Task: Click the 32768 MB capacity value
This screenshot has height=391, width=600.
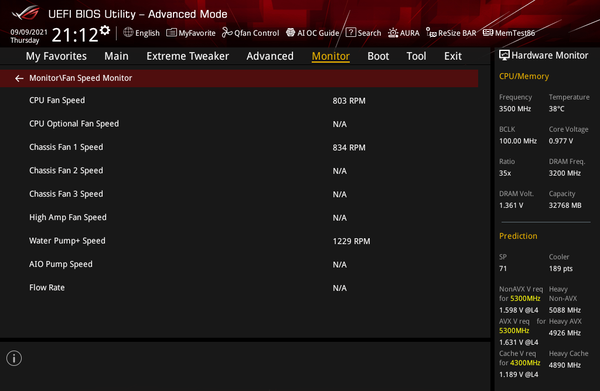Action: [x=565, y=205]
